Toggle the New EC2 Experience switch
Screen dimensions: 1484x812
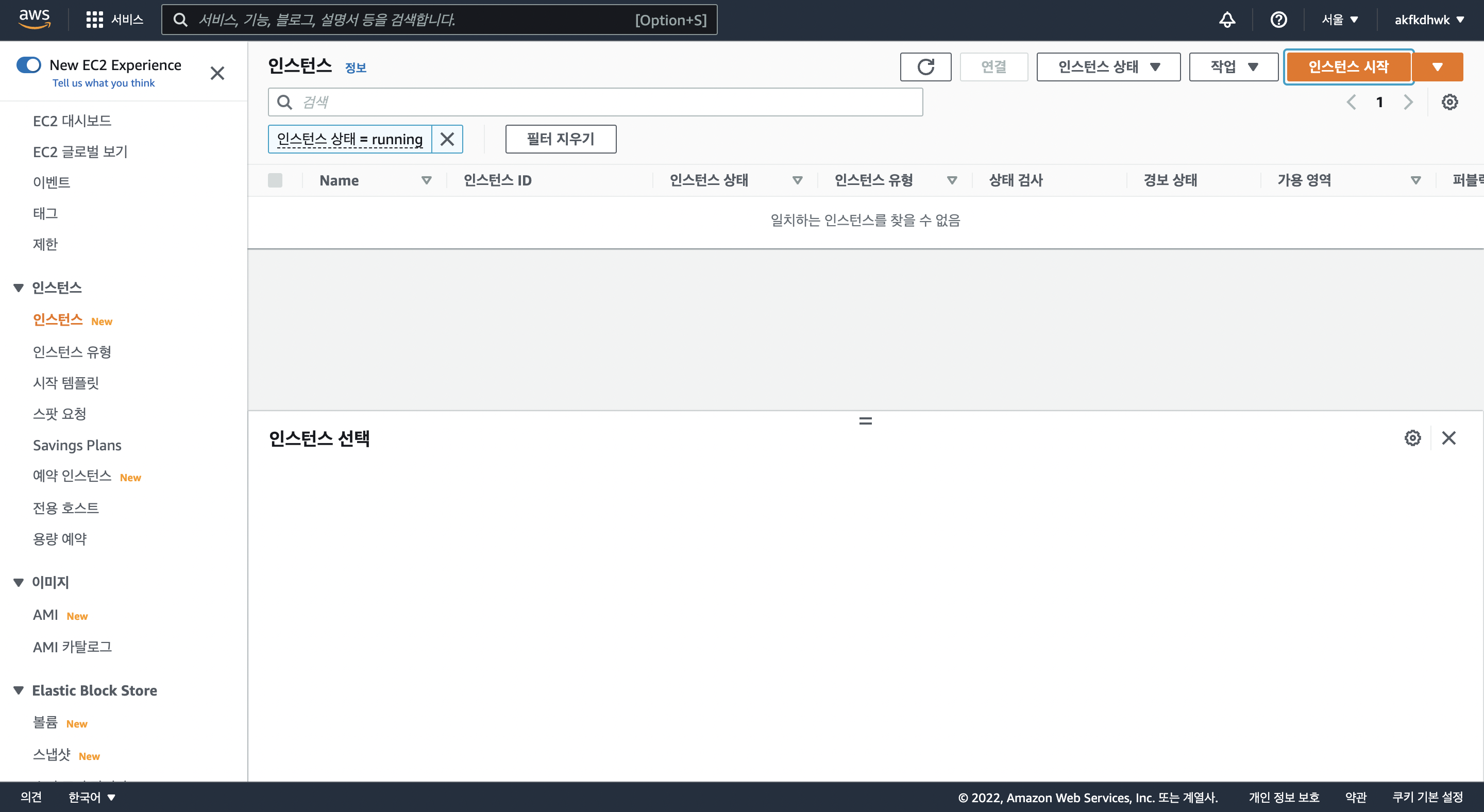click(x=29, y=65)
